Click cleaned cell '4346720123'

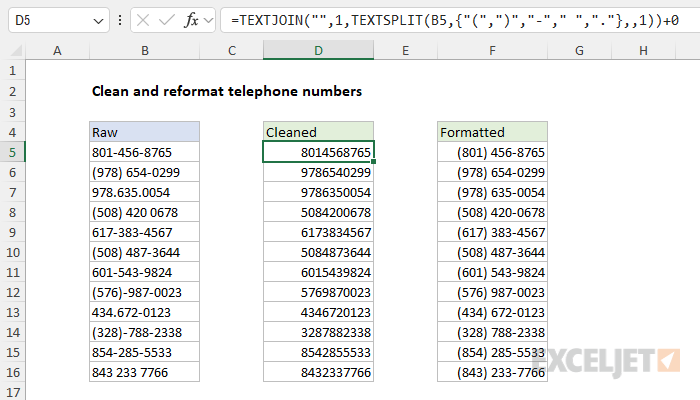(318, 312)
